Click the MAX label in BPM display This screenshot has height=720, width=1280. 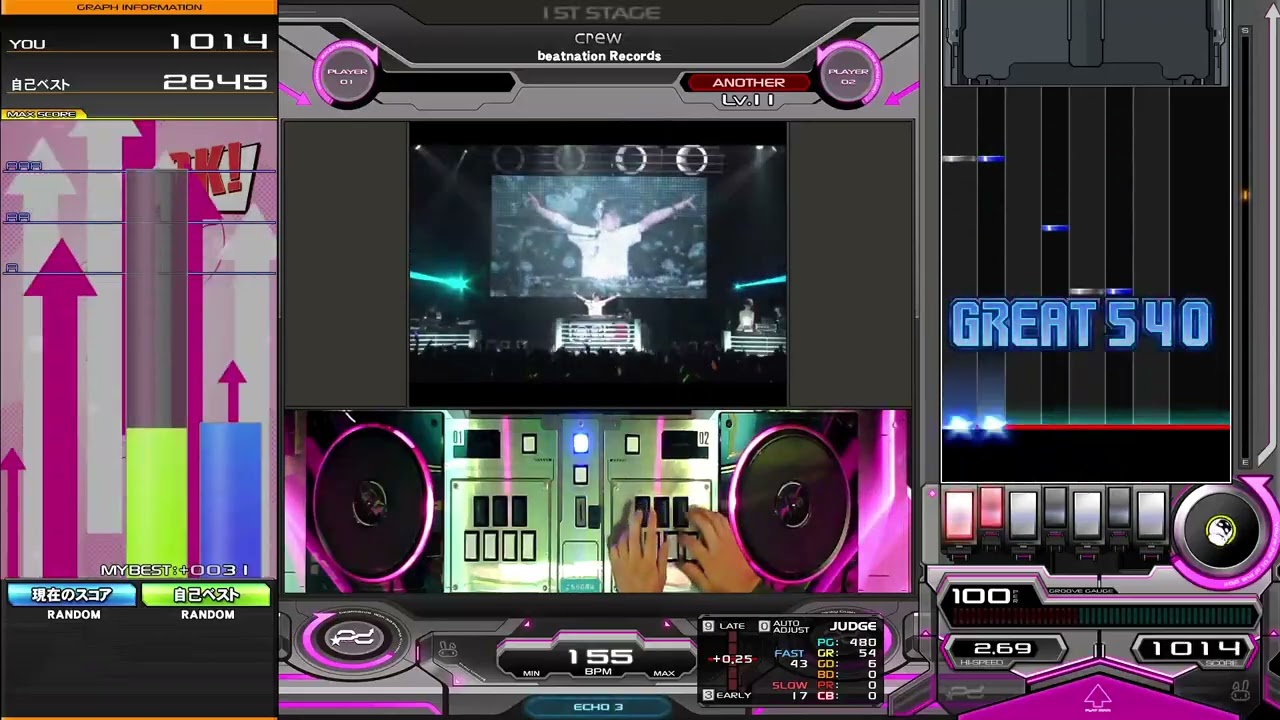[x=664, y=673]
